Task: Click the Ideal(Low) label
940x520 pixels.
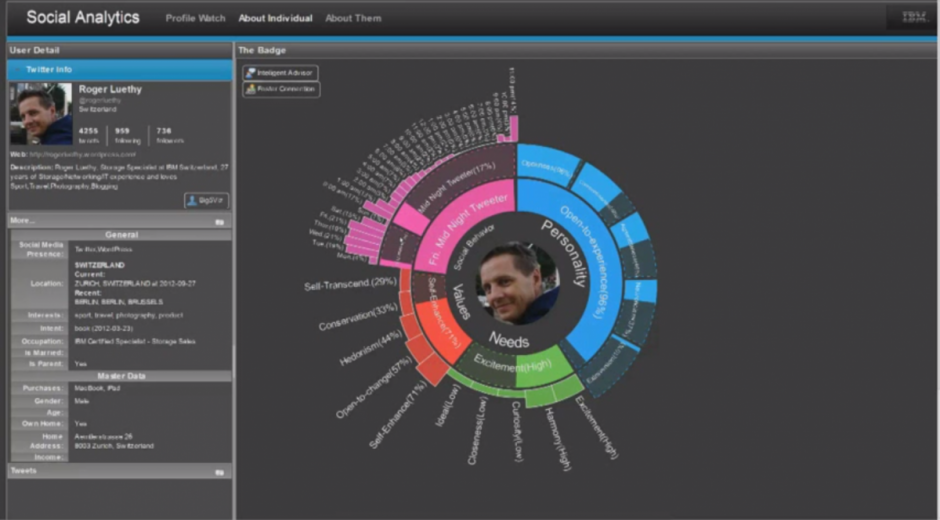Action: click(x=448, y=405)
